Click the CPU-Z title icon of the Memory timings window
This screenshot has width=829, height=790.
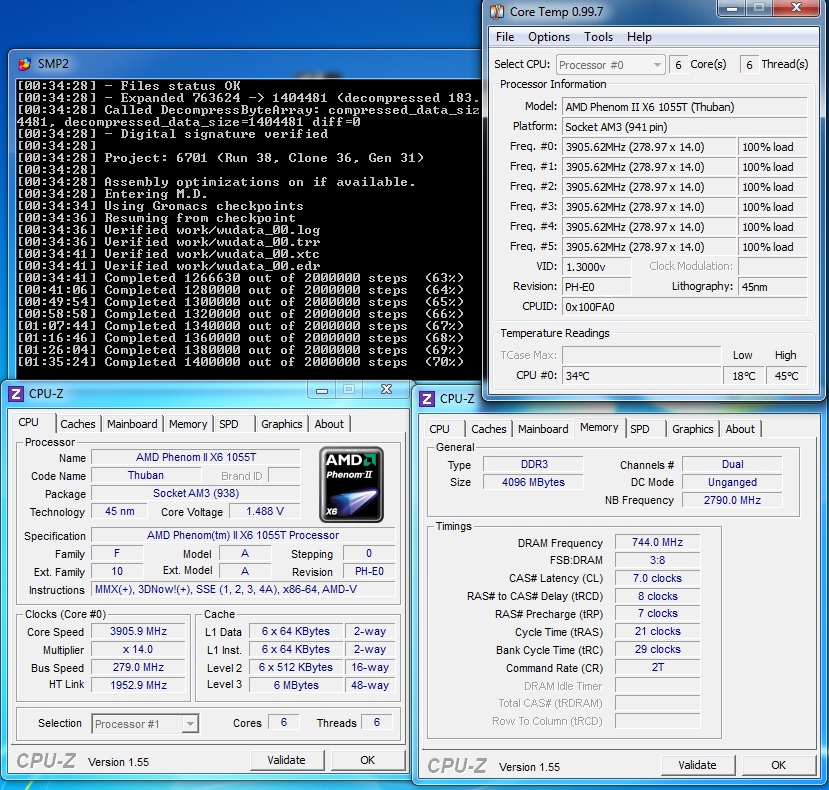pyautogui.click(x=427, y=398)
